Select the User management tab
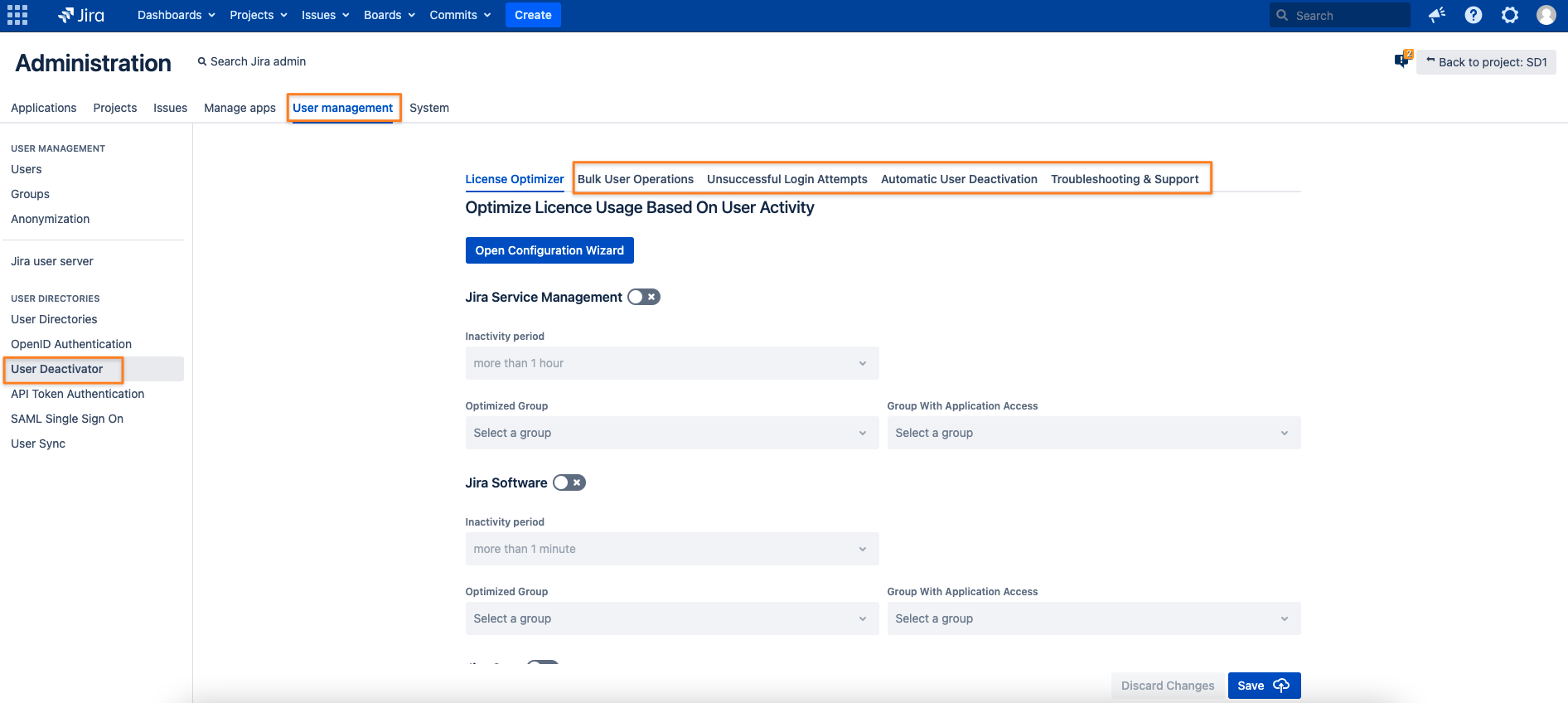 [x=342, y=108]
